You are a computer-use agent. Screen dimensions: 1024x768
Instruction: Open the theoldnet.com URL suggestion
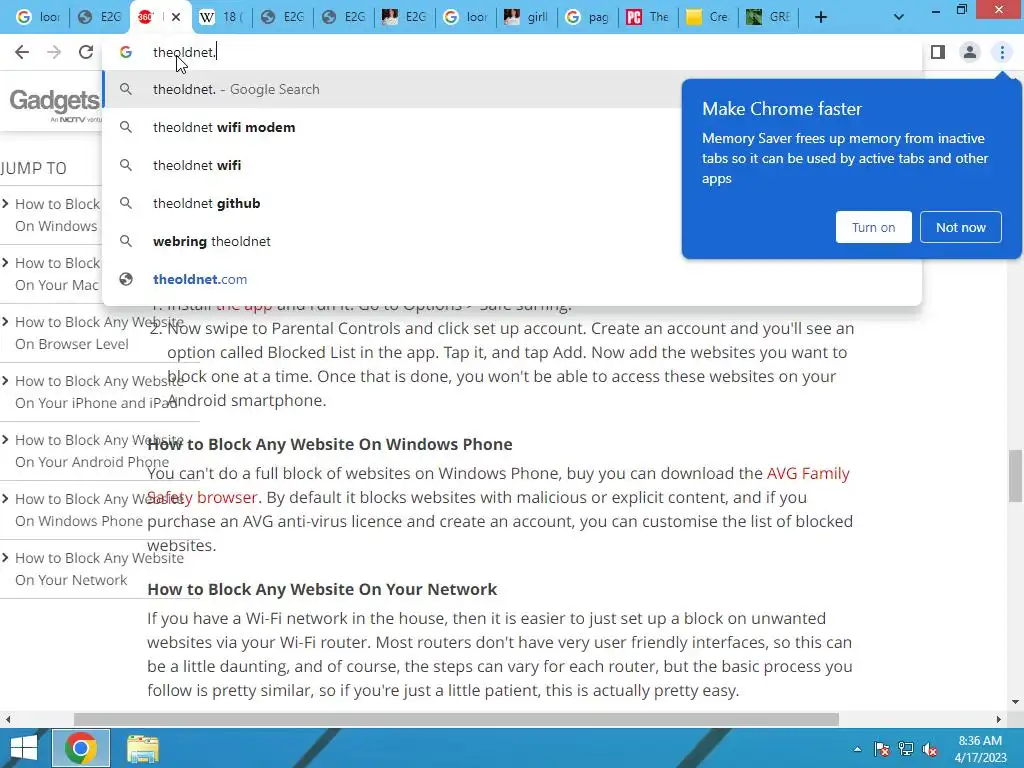(x=512, y=279)
